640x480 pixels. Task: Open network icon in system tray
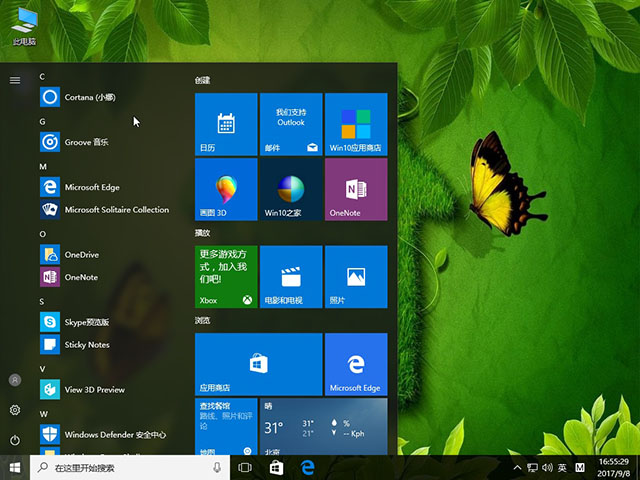tap(532, 468)
